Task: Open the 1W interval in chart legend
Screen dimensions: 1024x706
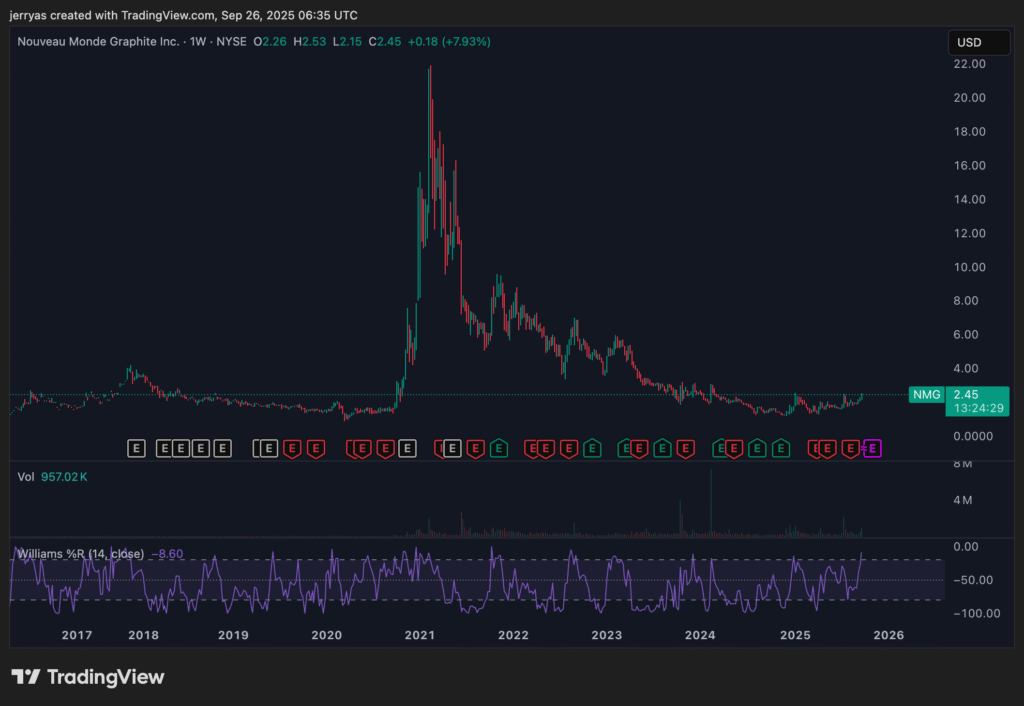Action: pyautogui.click(x=199, y=42)
